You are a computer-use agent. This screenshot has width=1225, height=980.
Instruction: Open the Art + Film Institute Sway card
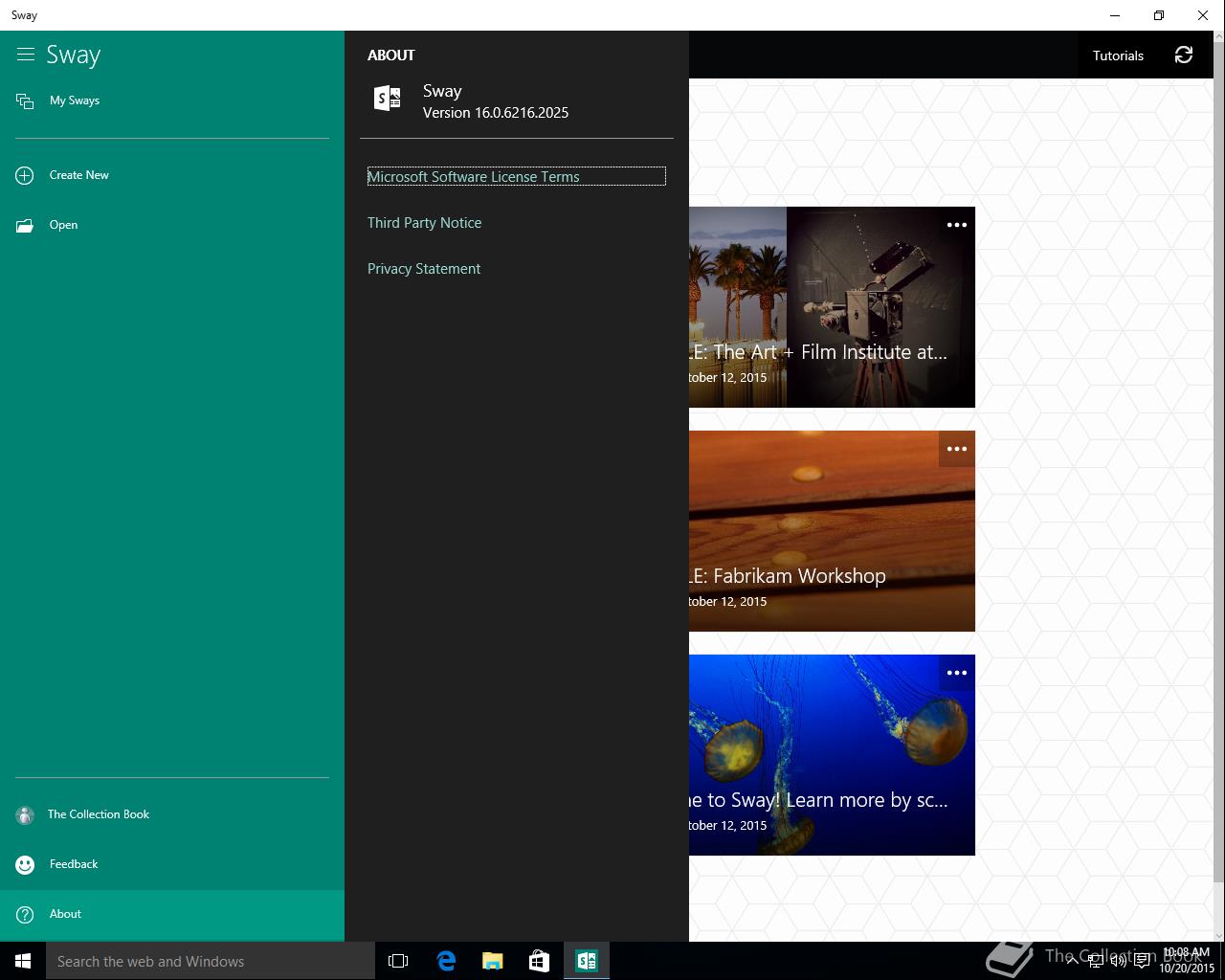point(832,307)
